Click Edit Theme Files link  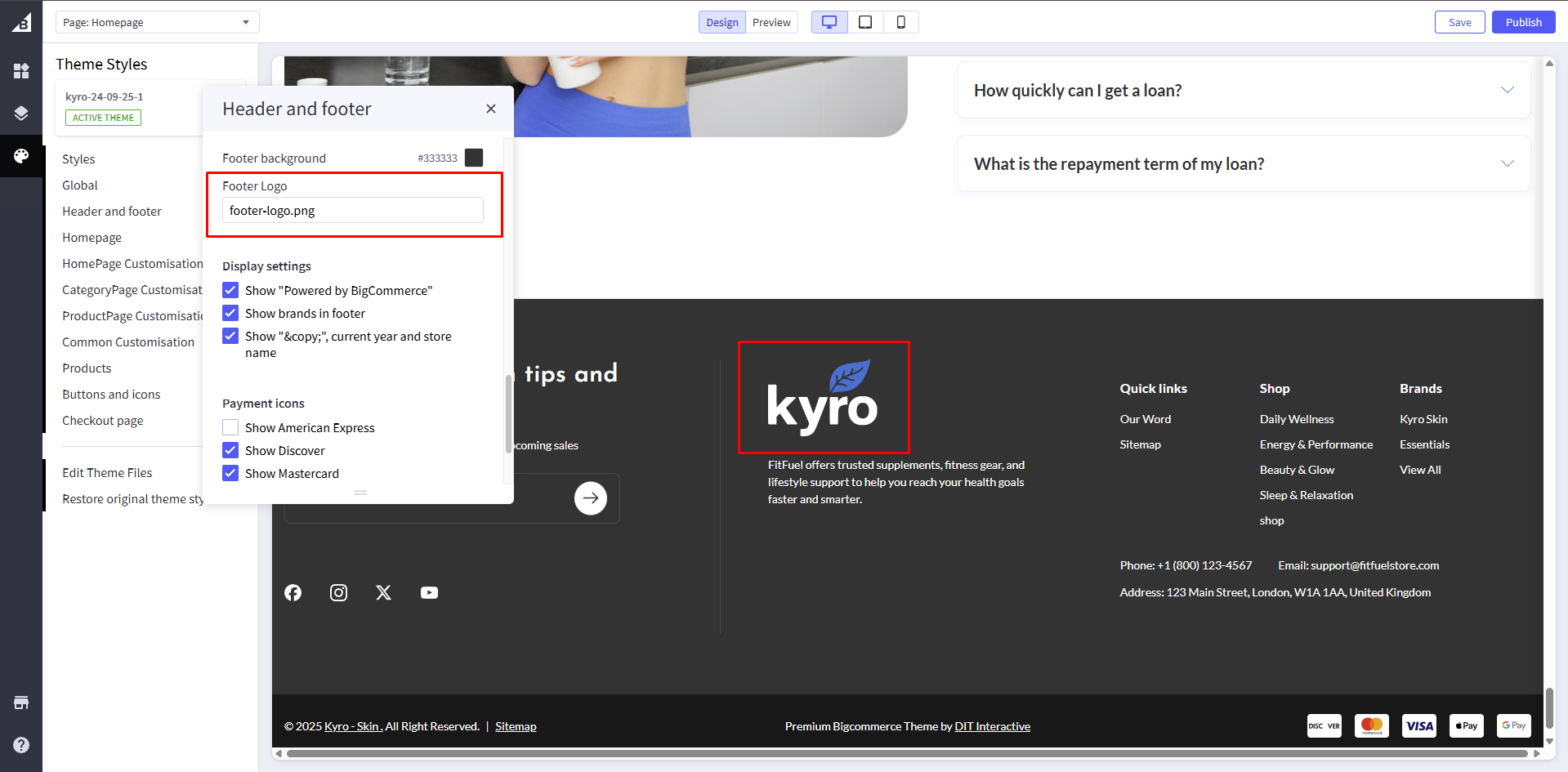pos(107,473)
